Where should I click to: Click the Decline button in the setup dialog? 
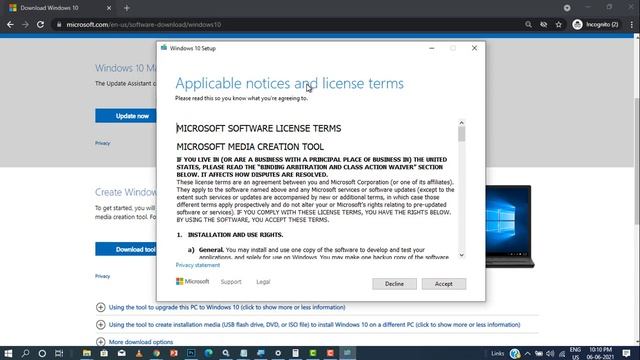pyautogui.click(x=394, y=284)
